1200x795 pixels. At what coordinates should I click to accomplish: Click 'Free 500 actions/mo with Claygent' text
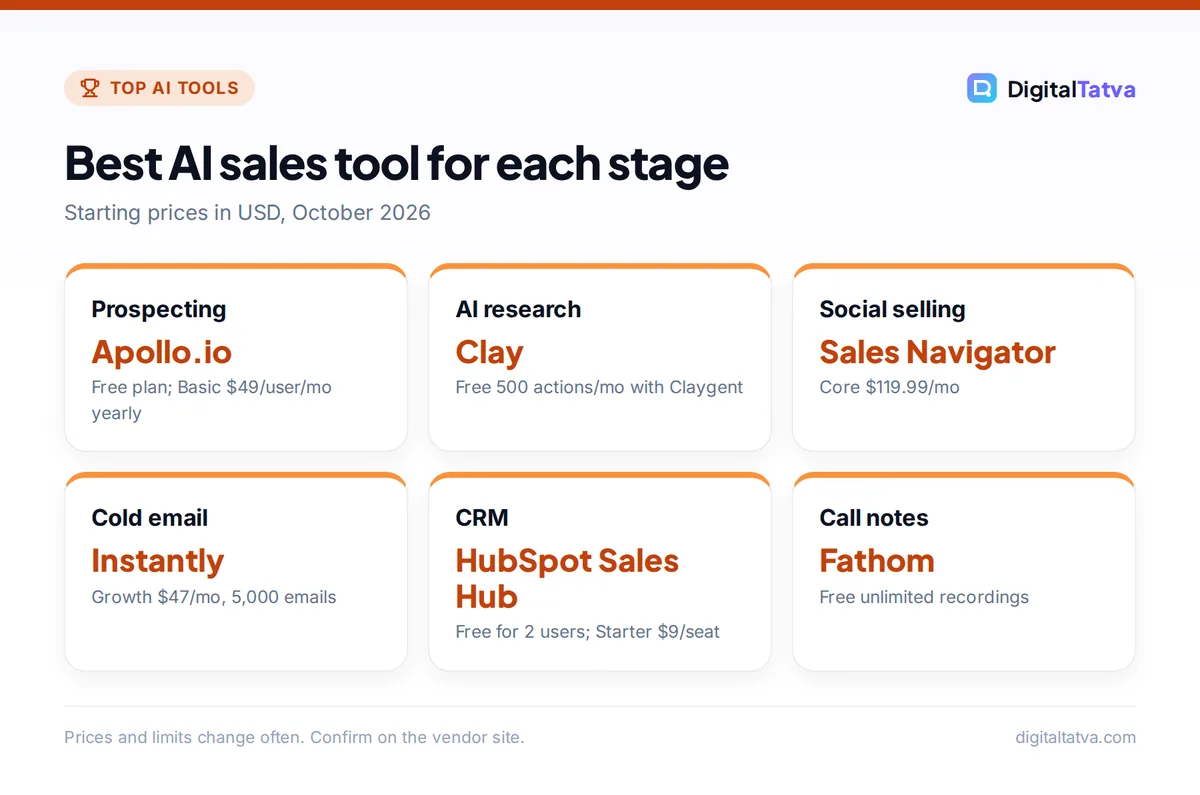tap(600, 387)
